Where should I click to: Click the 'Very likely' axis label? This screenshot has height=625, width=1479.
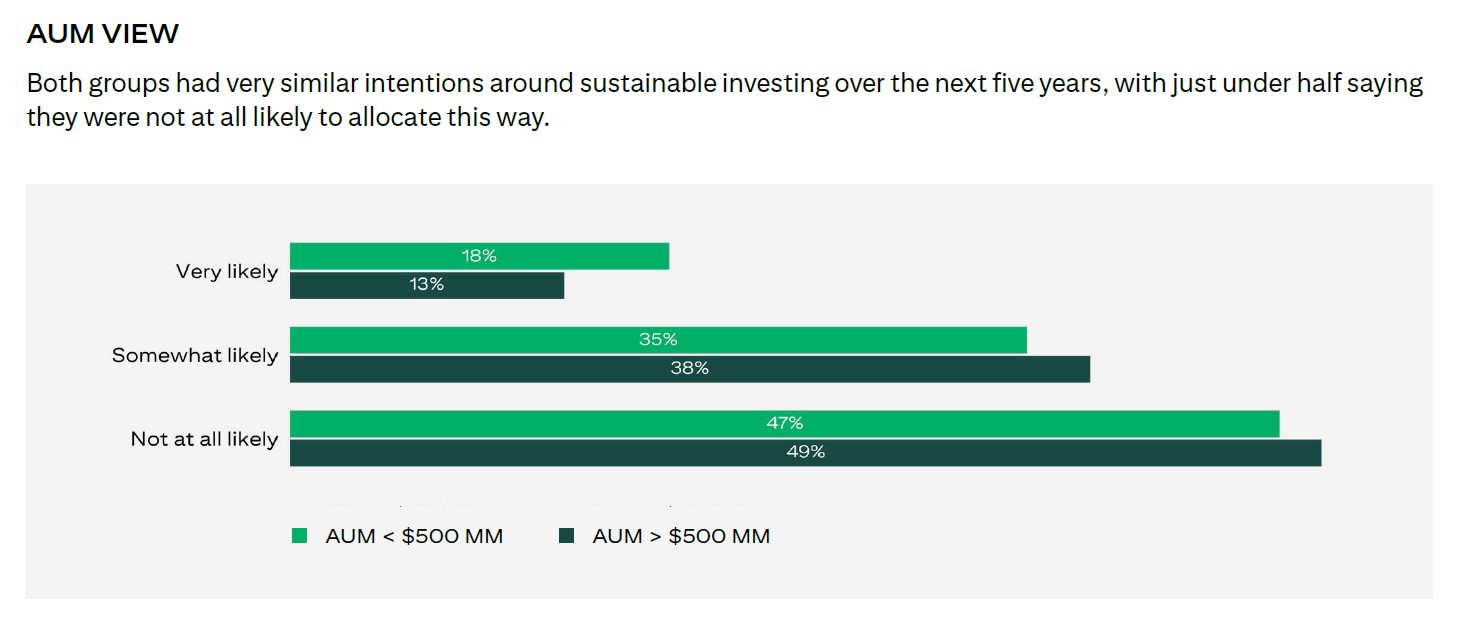pos(227,271)
